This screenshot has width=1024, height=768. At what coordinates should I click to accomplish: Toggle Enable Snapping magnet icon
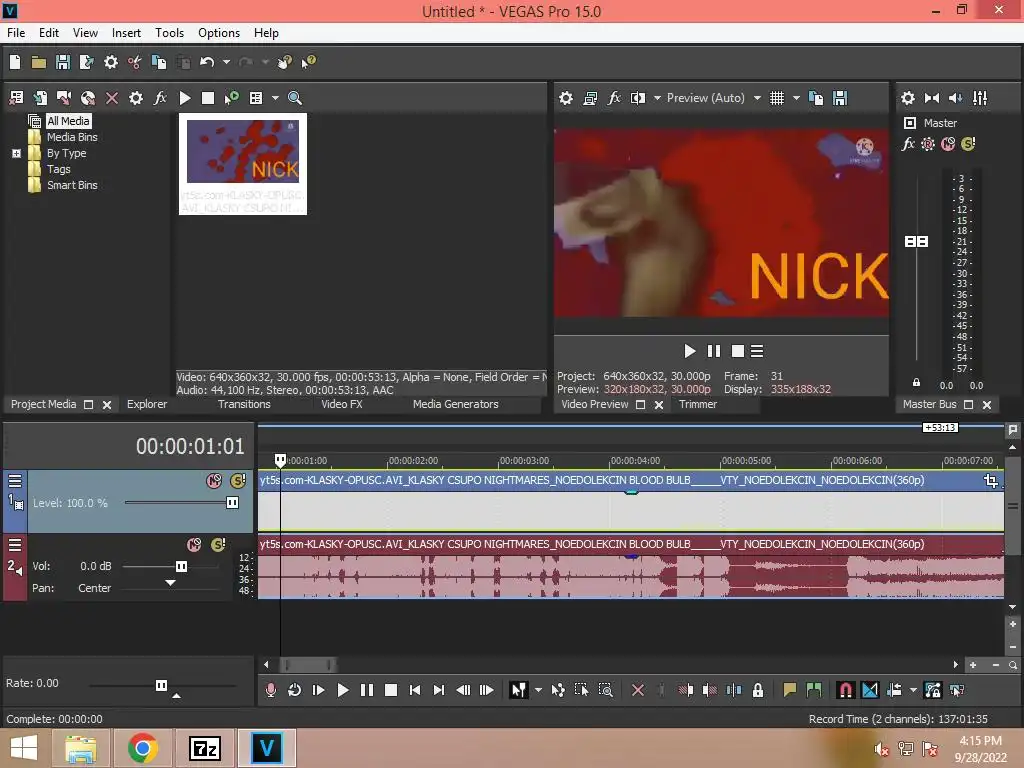point(845,690)
